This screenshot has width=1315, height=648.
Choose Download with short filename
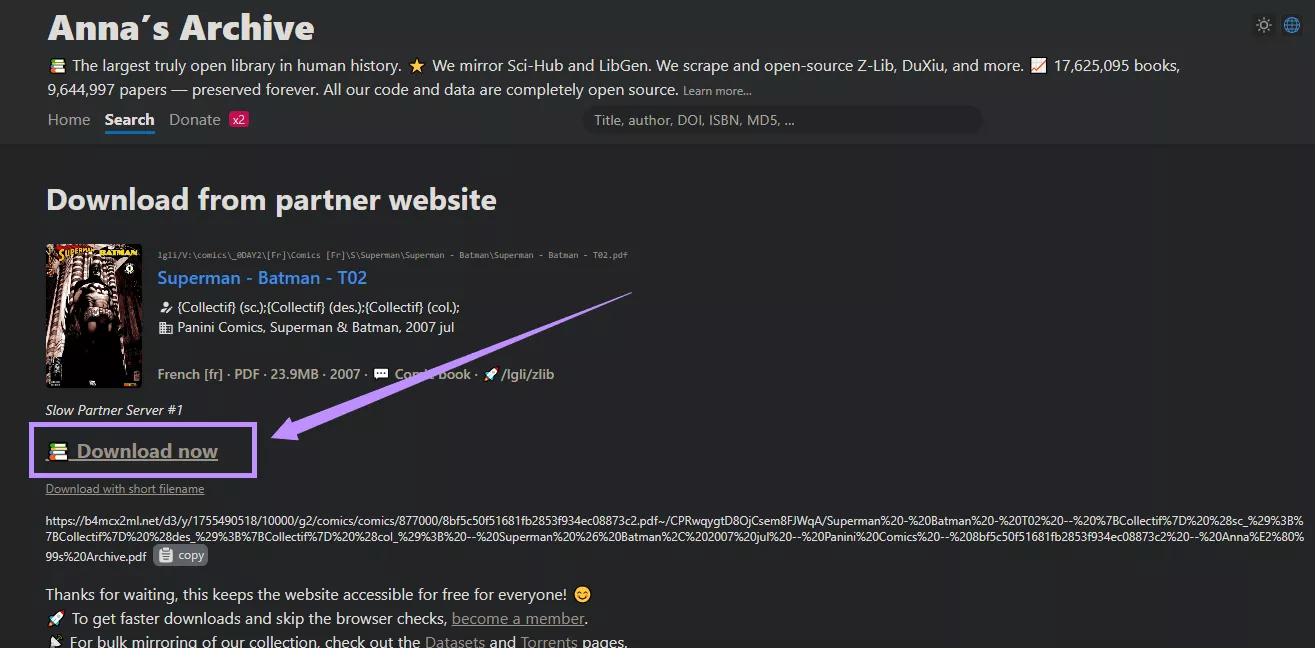pos(125,489)
